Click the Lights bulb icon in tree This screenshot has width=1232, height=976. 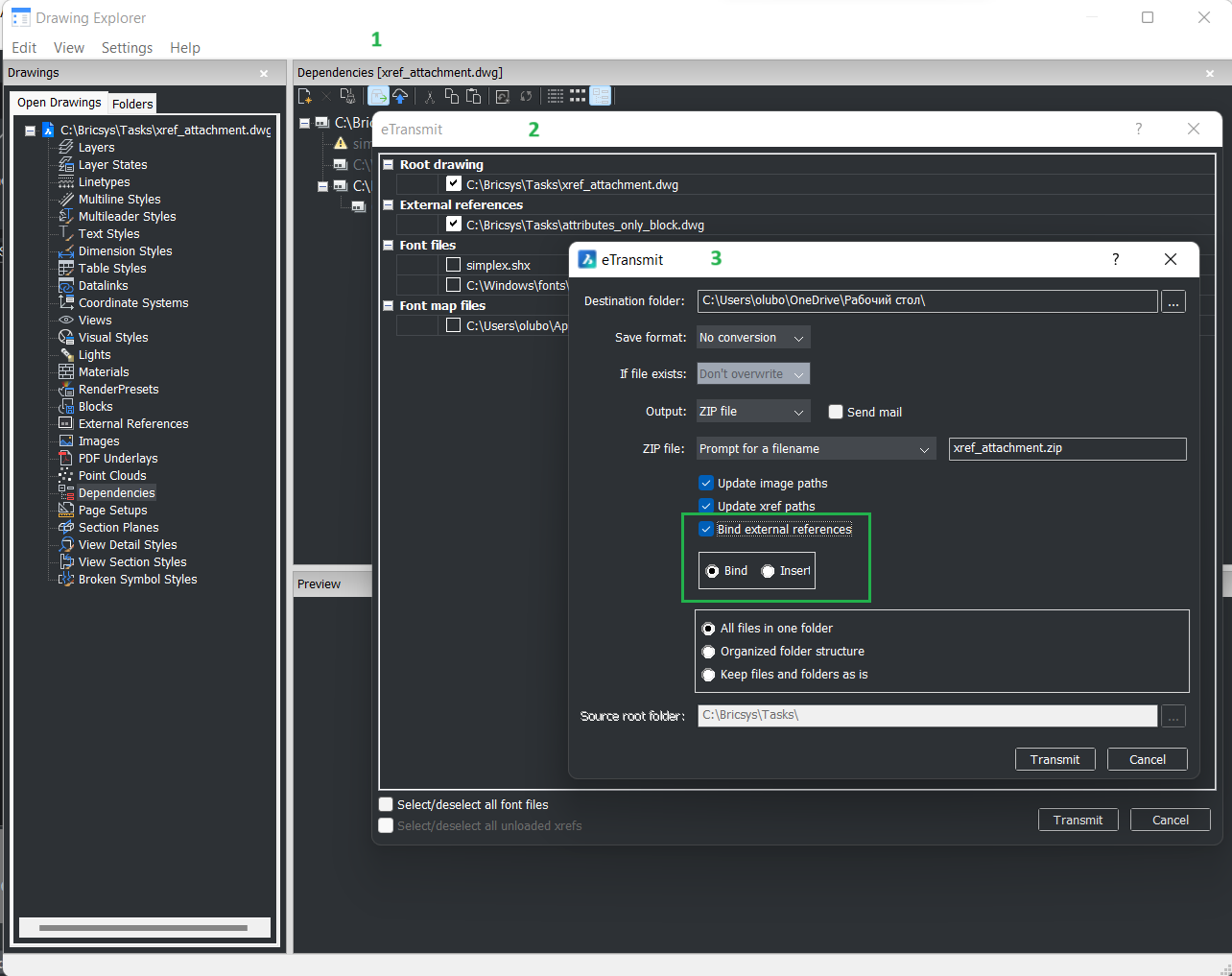[x=66, y=354]
